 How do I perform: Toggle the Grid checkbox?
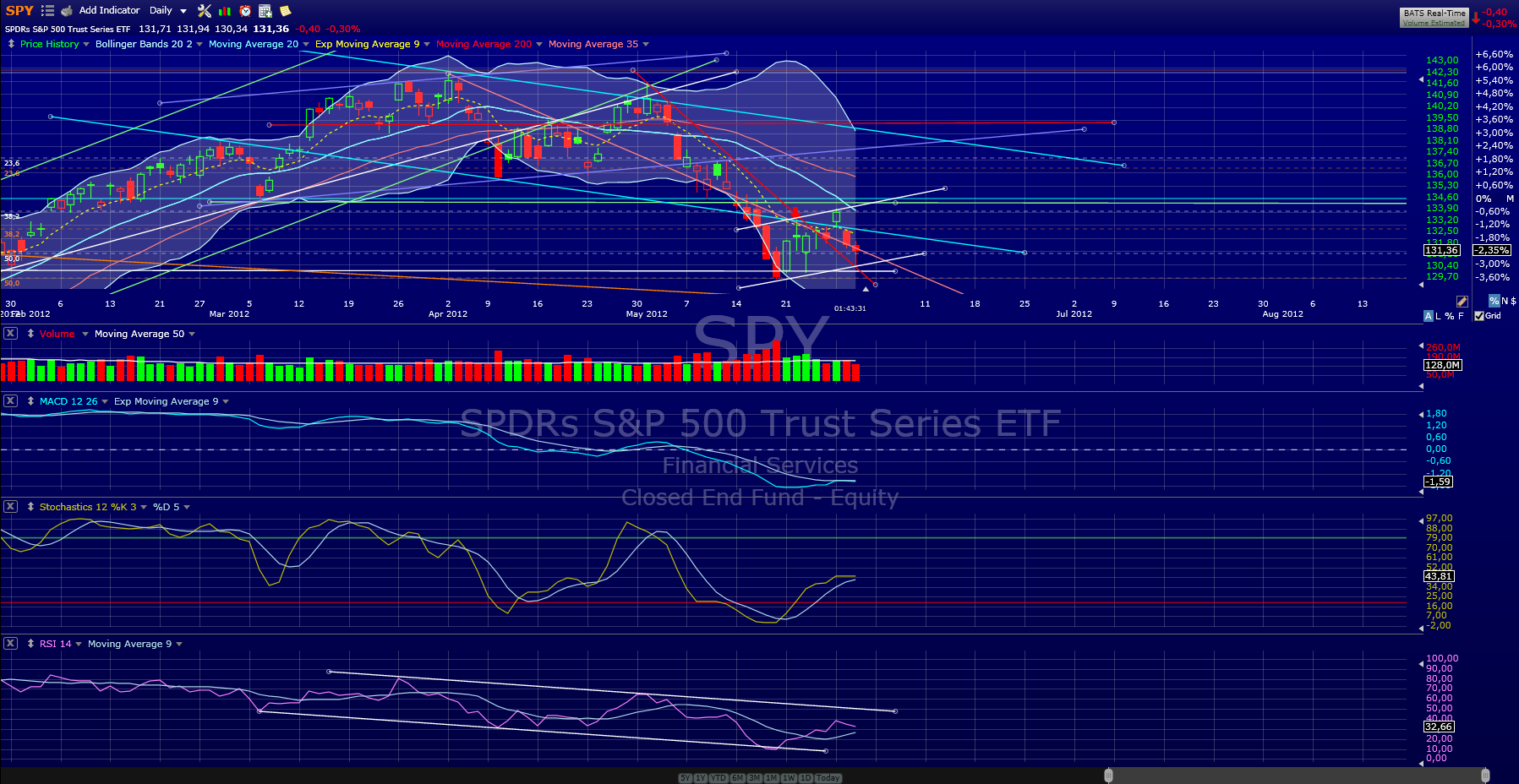tap(1479, 316)
